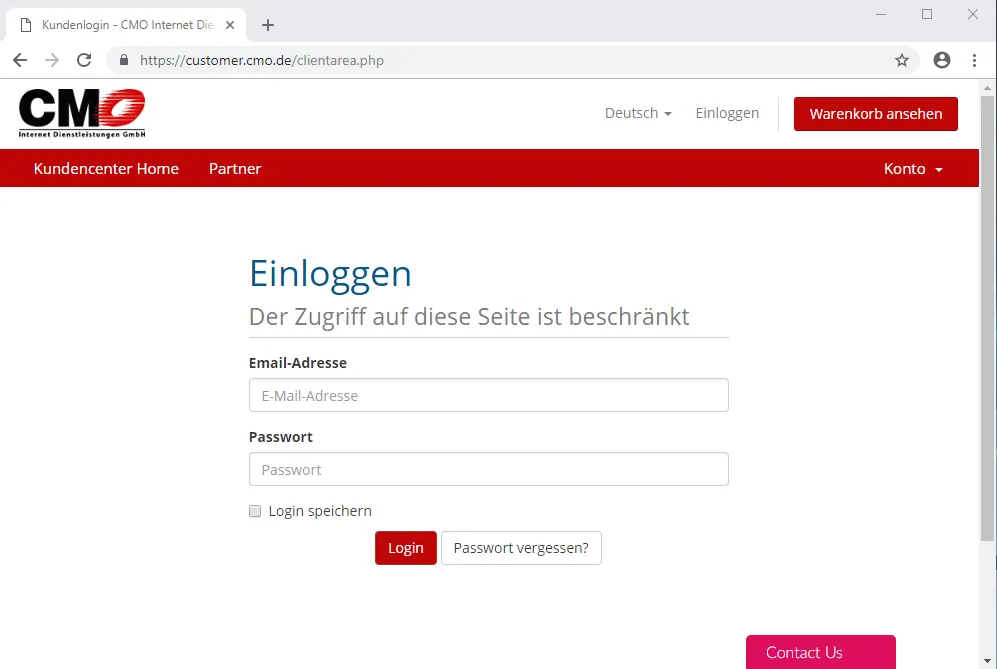Viewport: 997px width, 669px height.
Task: Reload the page with the refresh icon
Action: (x=84, y=60)
